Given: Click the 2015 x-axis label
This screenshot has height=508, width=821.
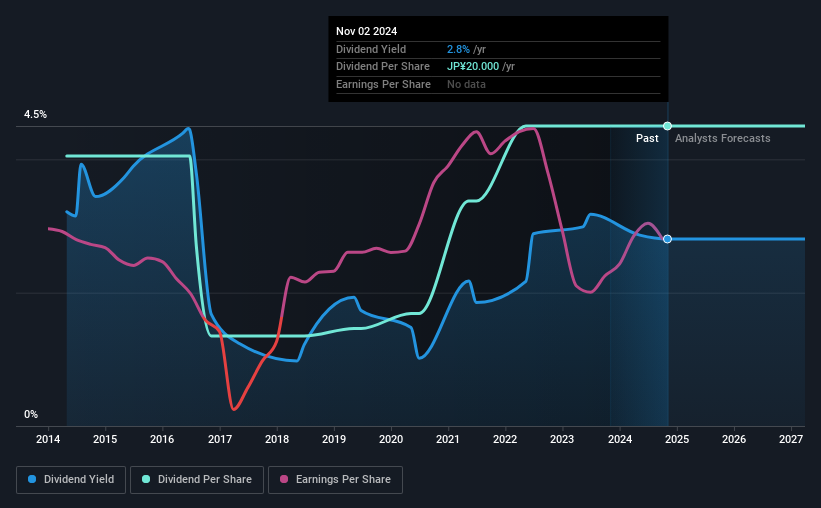Looking at the screenshot, I should 105,439.
